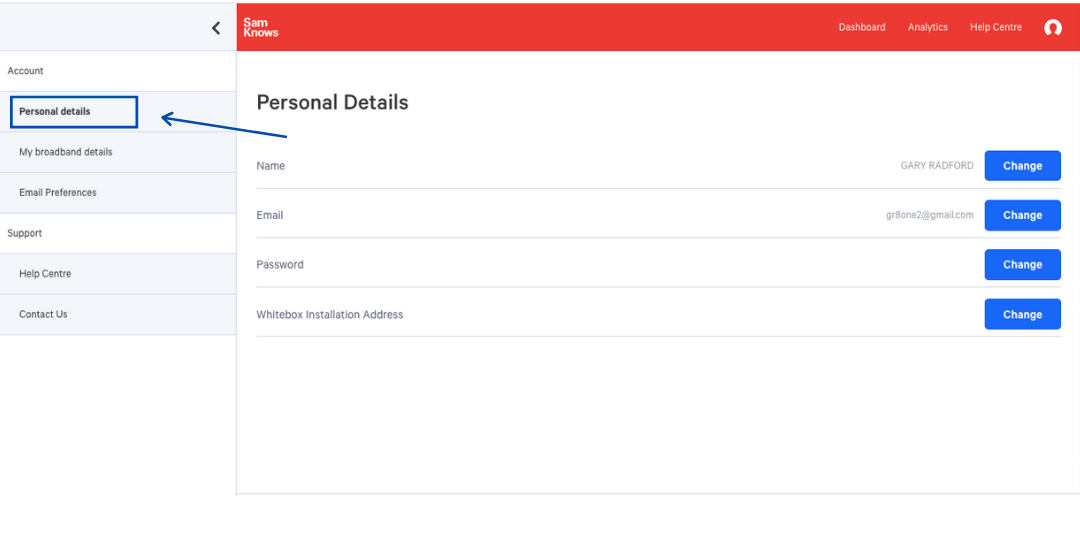Open My broadband details in the sidebar

click(66, 153)
